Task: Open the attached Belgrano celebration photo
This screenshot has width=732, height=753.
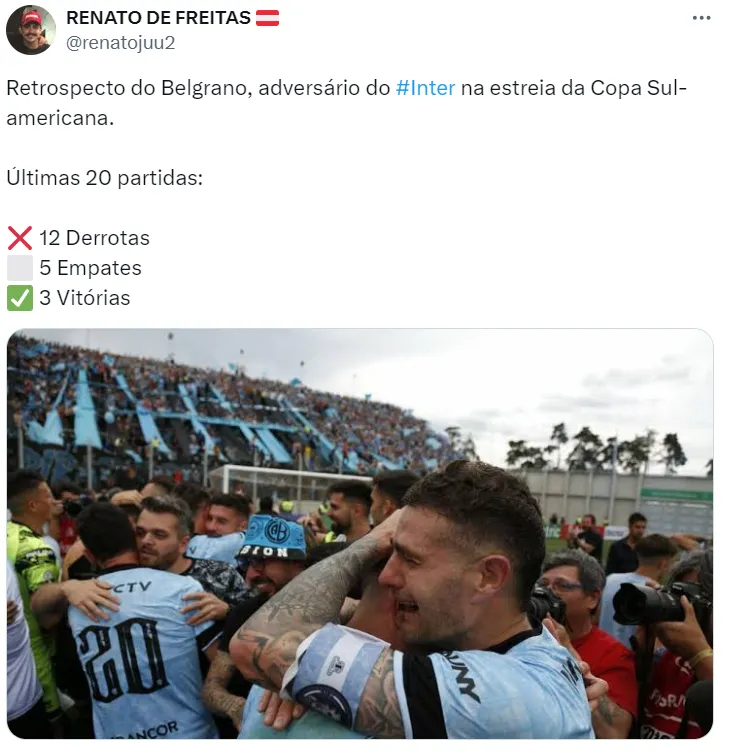Action: tap(360, 534)
